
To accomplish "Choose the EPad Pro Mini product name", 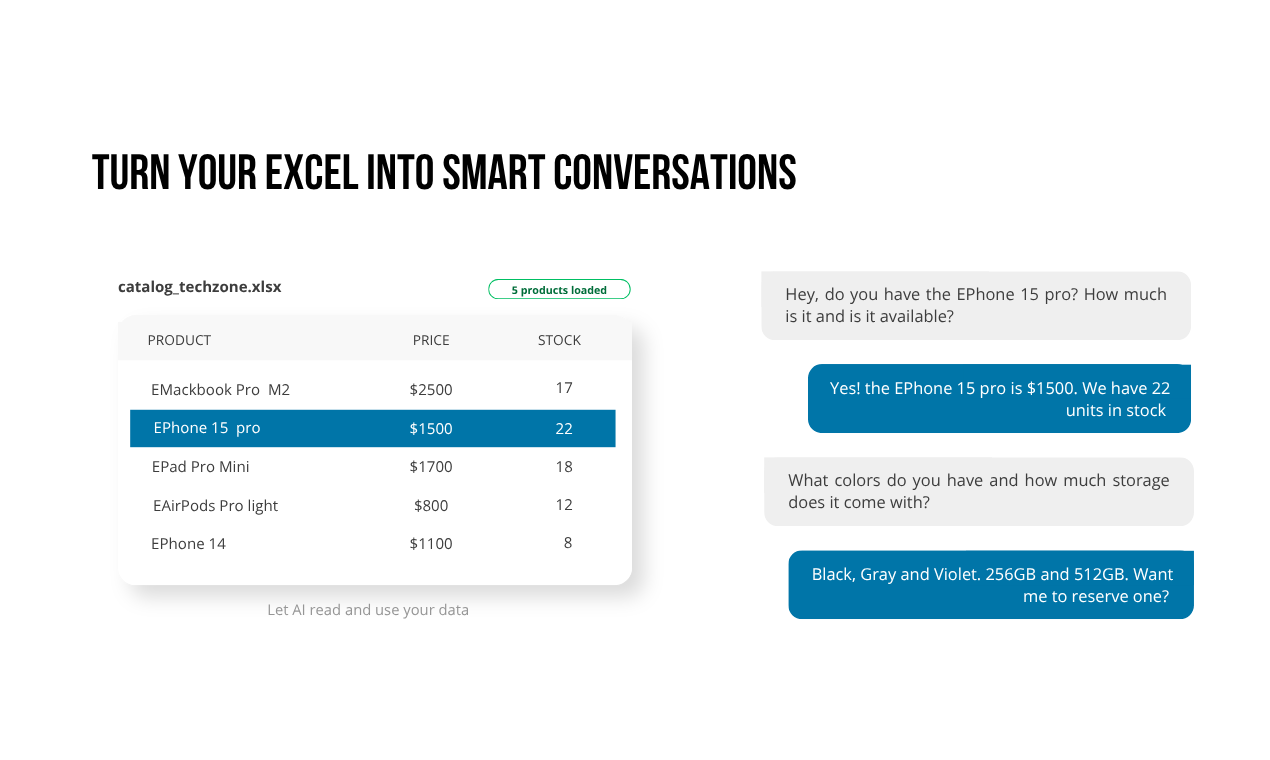I will point(200,467).
